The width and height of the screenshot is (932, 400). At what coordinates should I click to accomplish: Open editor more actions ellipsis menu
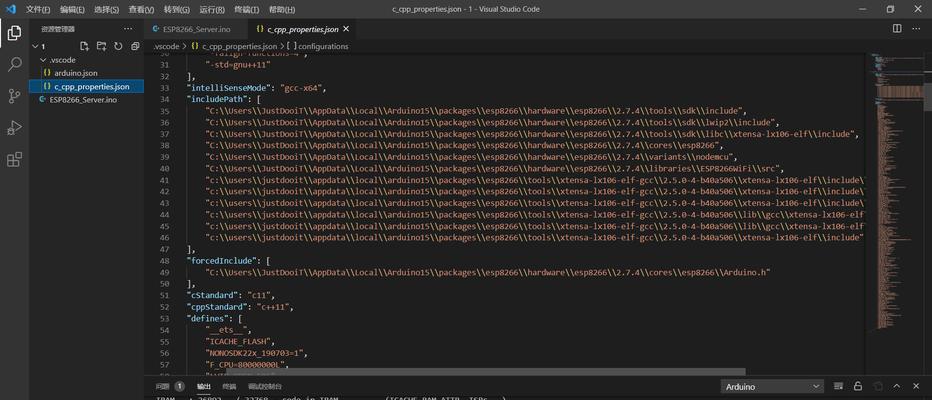click(x=917, y=29)
